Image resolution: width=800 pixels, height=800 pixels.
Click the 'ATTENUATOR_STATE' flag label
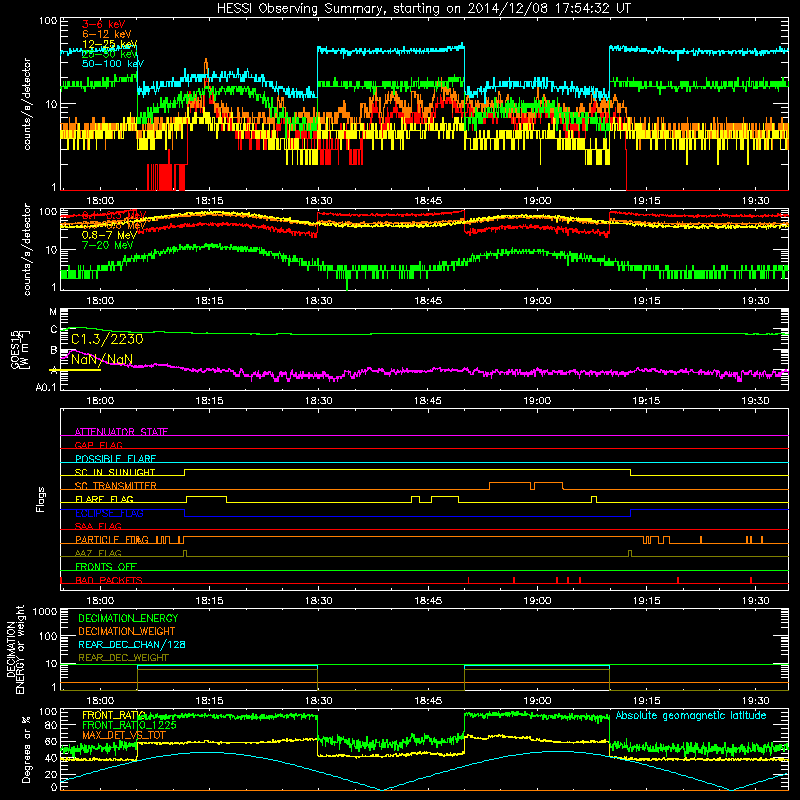tap(121, 432)
